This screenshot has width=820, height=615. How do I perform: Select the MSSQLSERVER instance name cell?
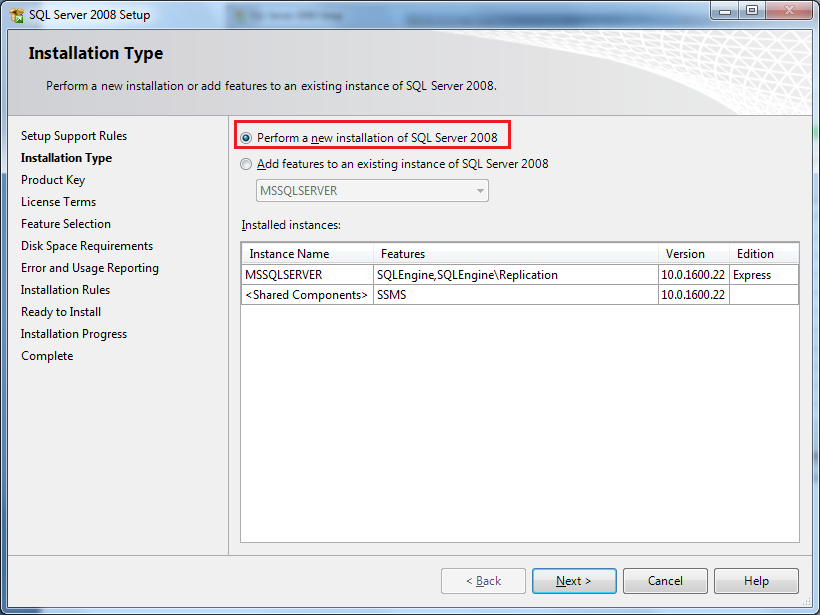pos(308,275)
